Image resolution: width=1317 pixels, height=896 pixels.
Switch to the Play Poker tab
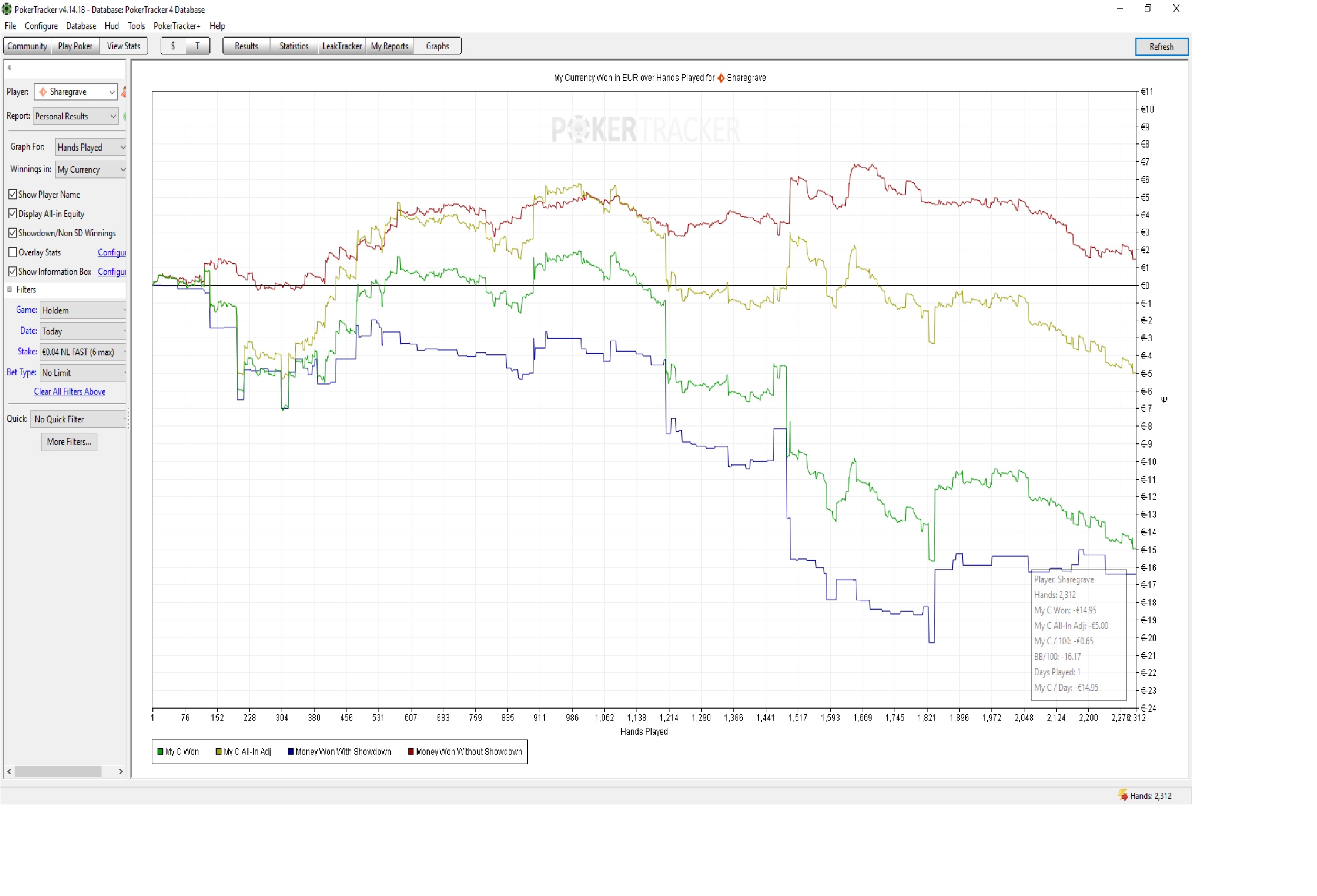pos(75,46)
